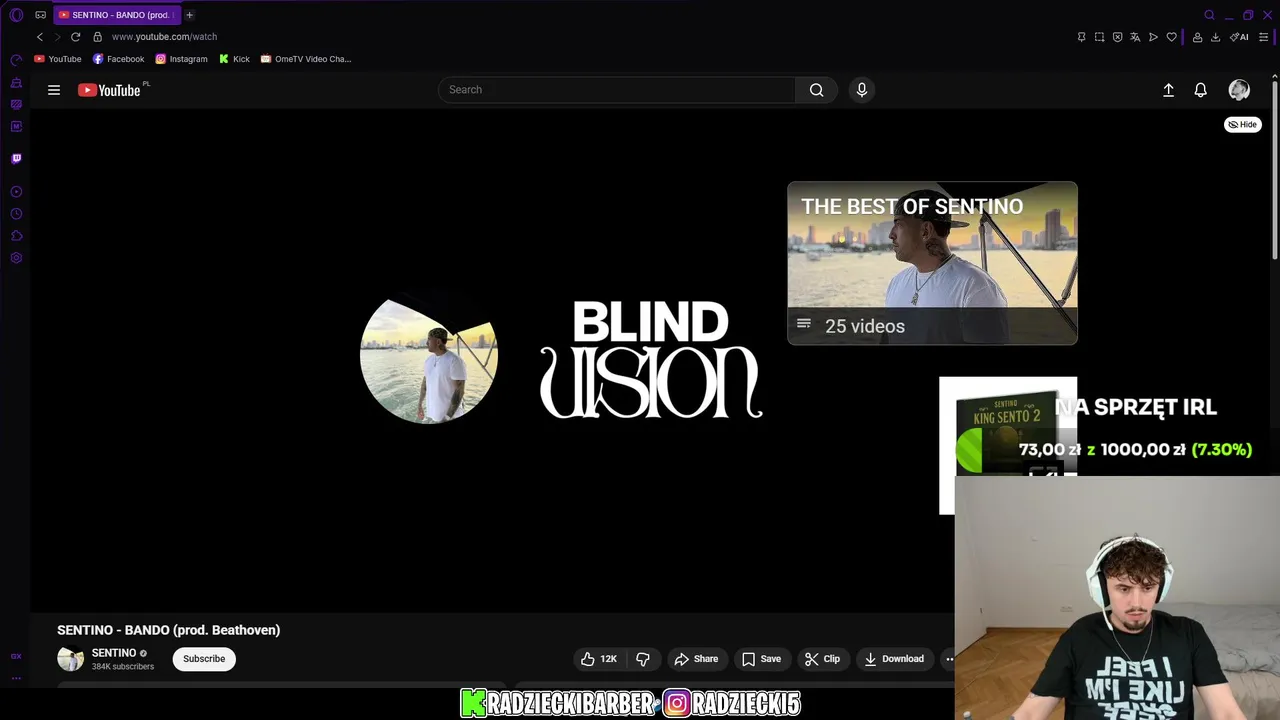This screenshot has width=1280, height=720.
Task: Open the Player icon in sidebar
Action: pyautogui.click(x=16, y=191)
